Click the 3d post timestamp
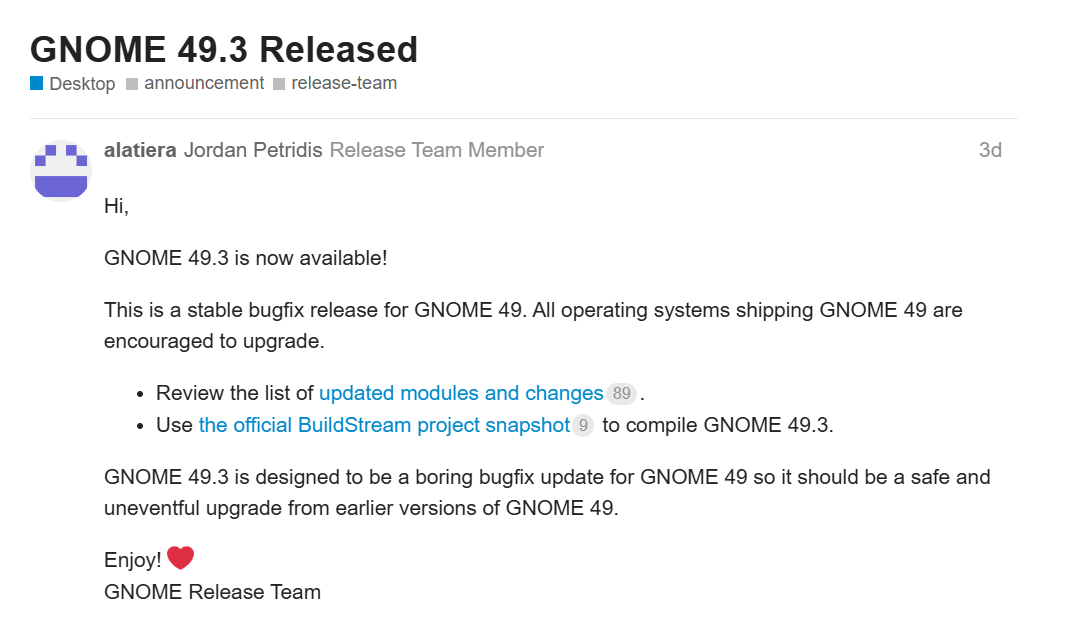 tap(990, 150)
